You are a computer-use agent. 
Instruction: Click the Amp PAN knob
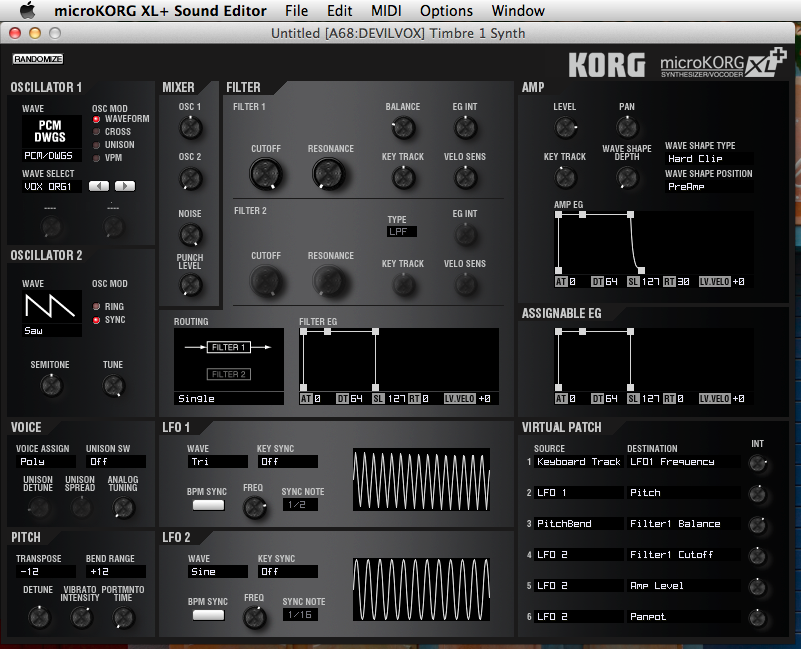(x=627, y=128)
